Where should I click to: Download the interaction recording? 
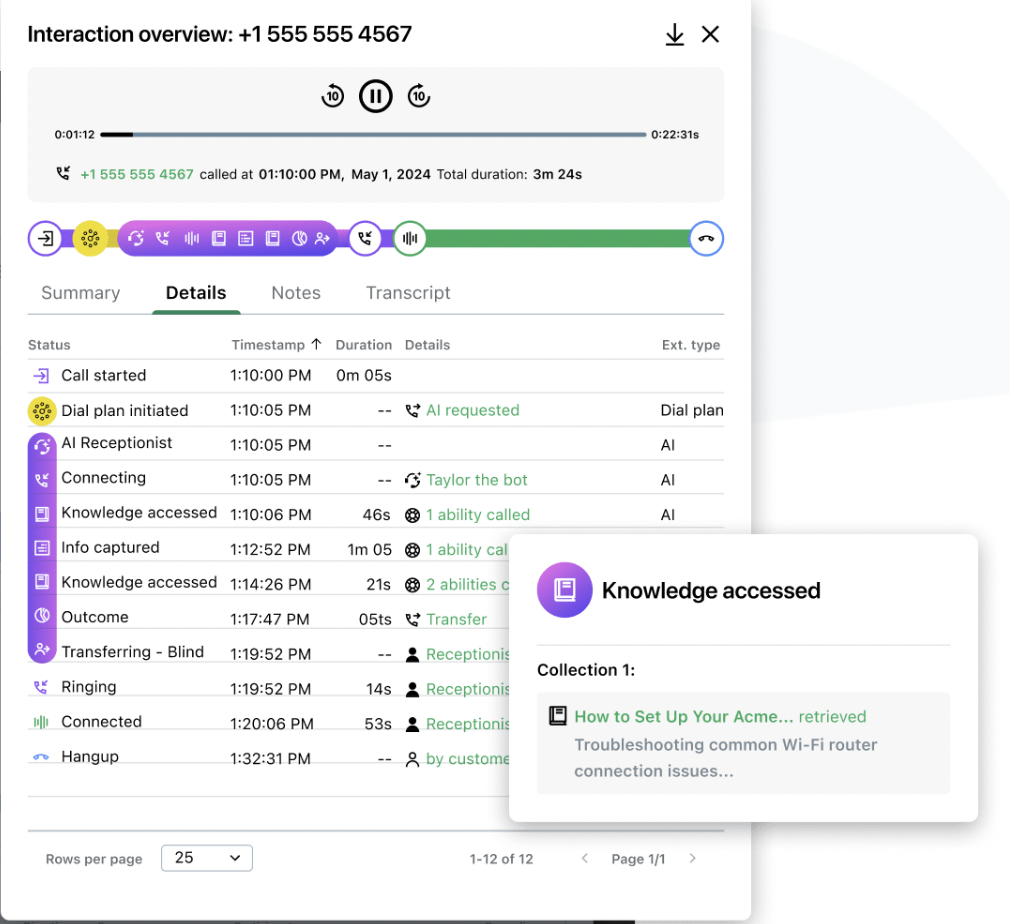[674, 35]
